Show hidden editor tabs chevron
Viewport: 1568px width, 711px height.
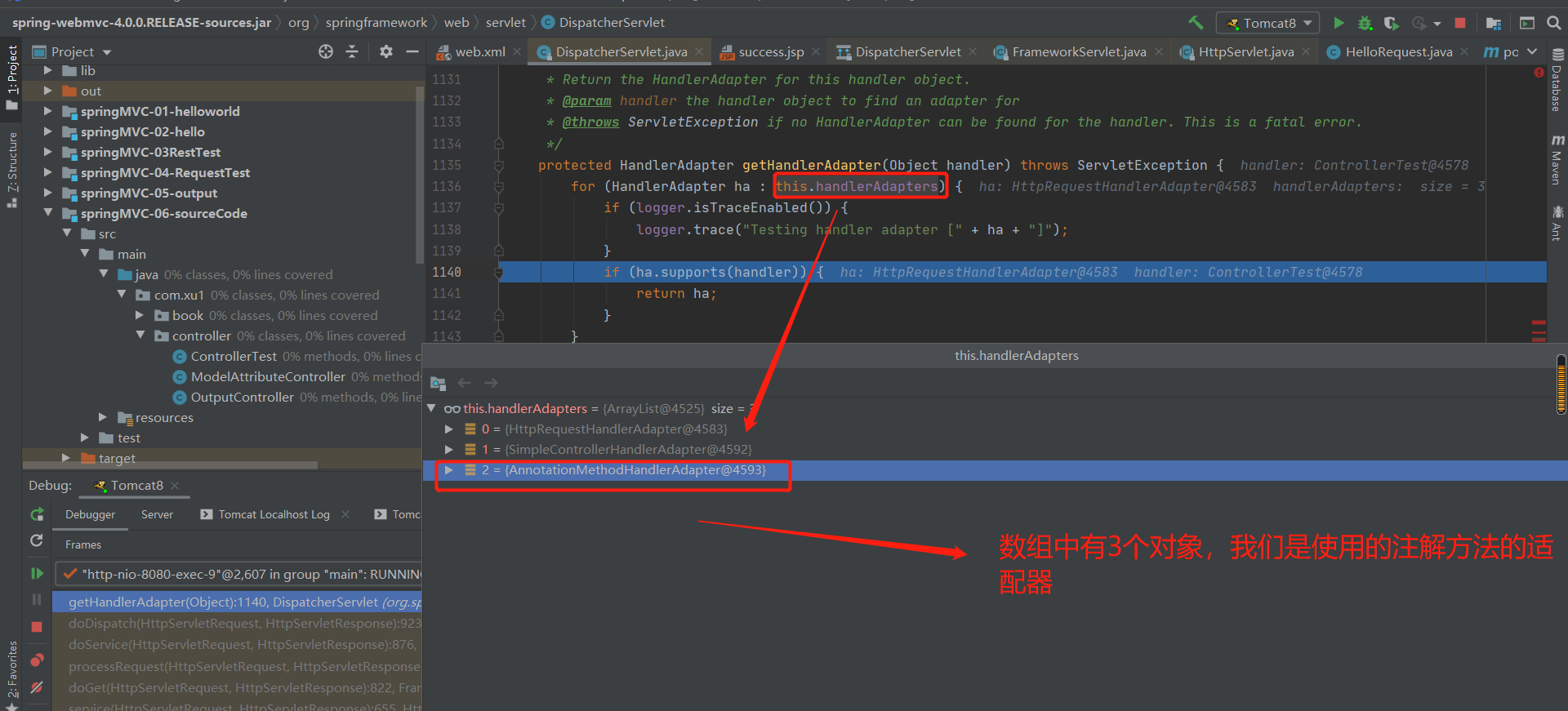tap(1532, 51)
